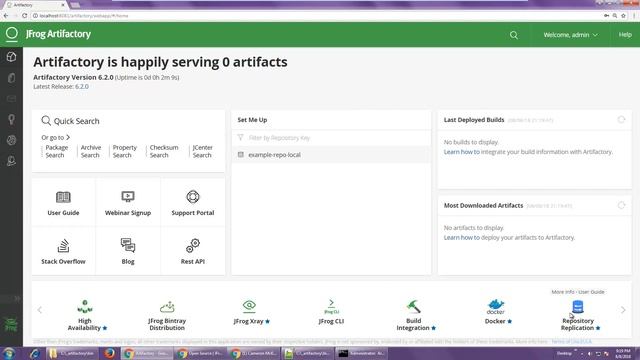Open the User Guide book icon
Viewport: 640px width, 360px height.
click(63, 197)
